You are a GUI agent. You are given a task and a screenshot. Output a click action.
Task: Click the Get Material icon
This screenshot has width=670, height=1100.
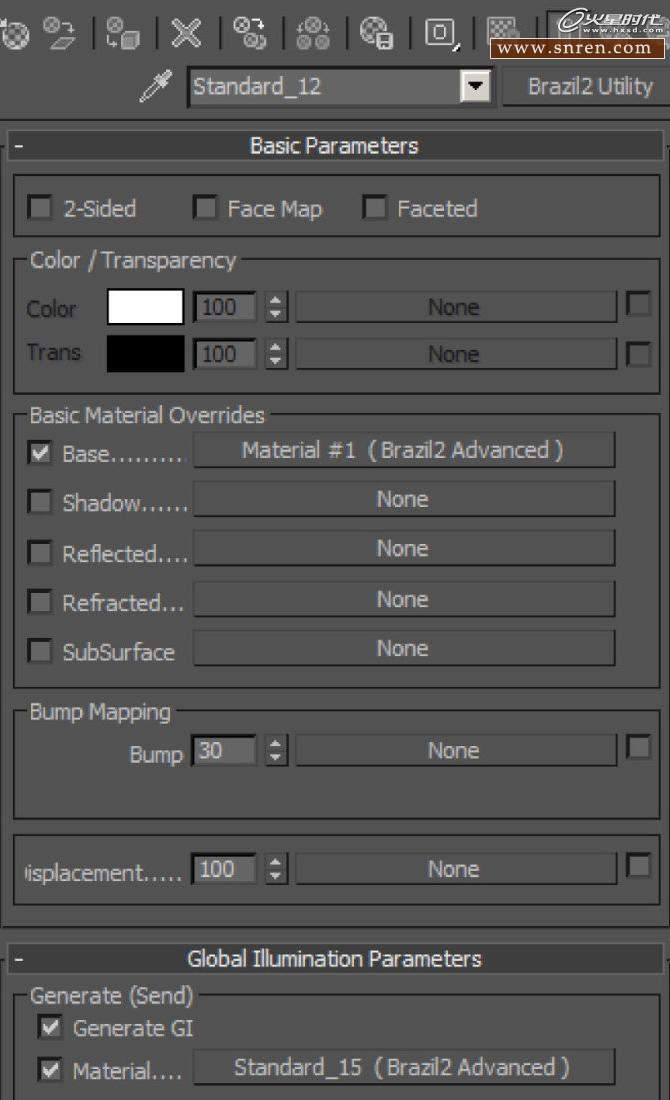pyautogui.click(x=14, y=33)
